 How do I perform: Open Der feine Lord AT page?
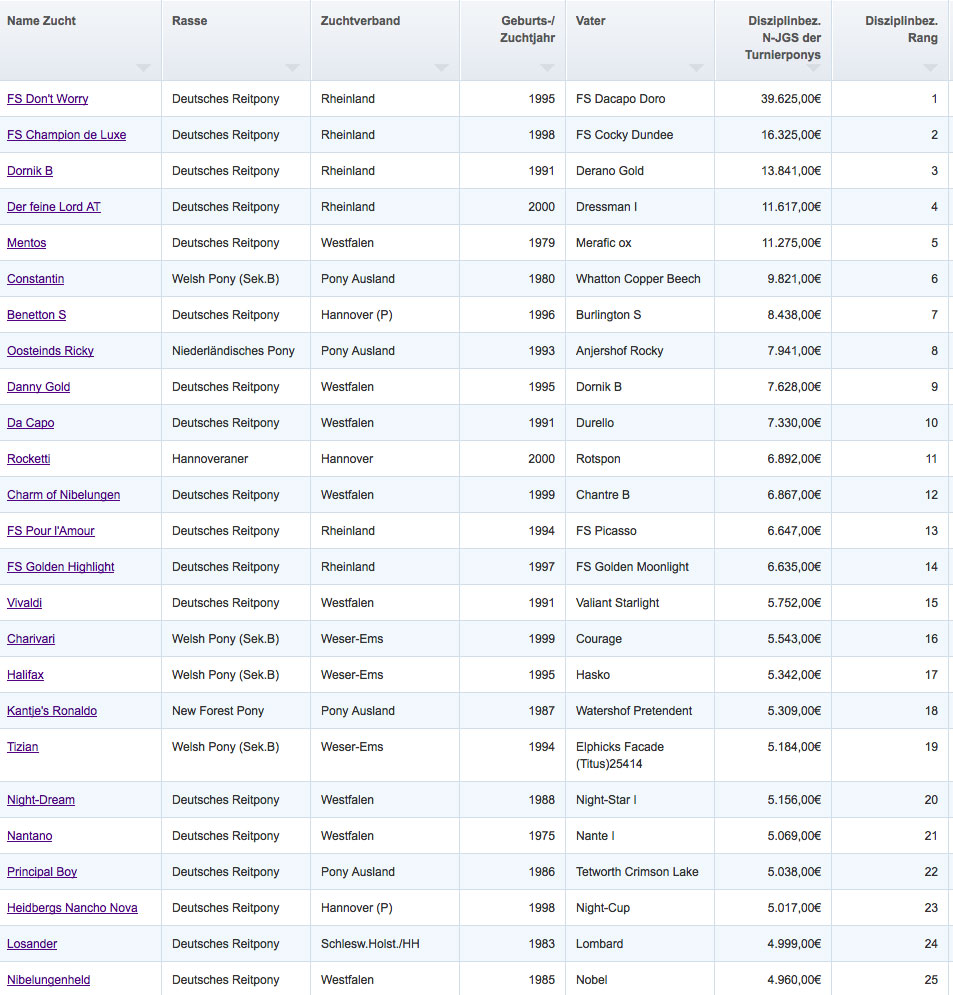(x=54, y=207)
